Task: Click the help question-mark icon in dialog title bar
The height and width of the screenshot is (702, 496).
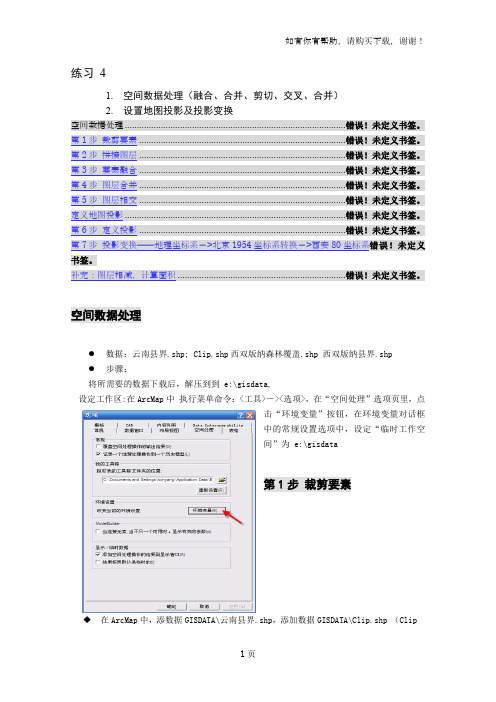Action: point(240,415)
